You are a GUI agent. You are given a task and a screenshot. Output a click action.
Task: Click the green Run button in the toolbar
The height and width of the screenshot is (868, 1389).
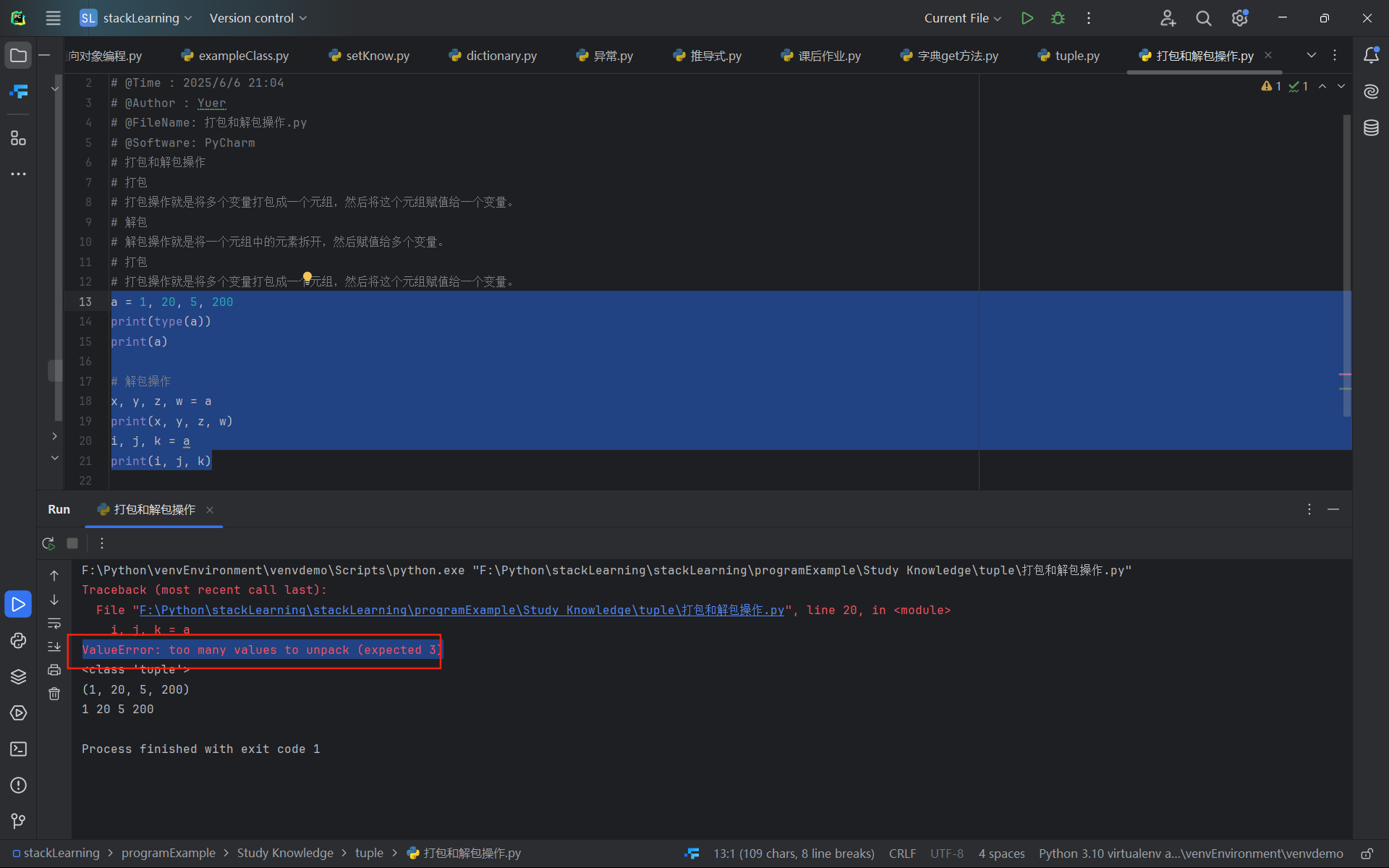pos(1027,18)
